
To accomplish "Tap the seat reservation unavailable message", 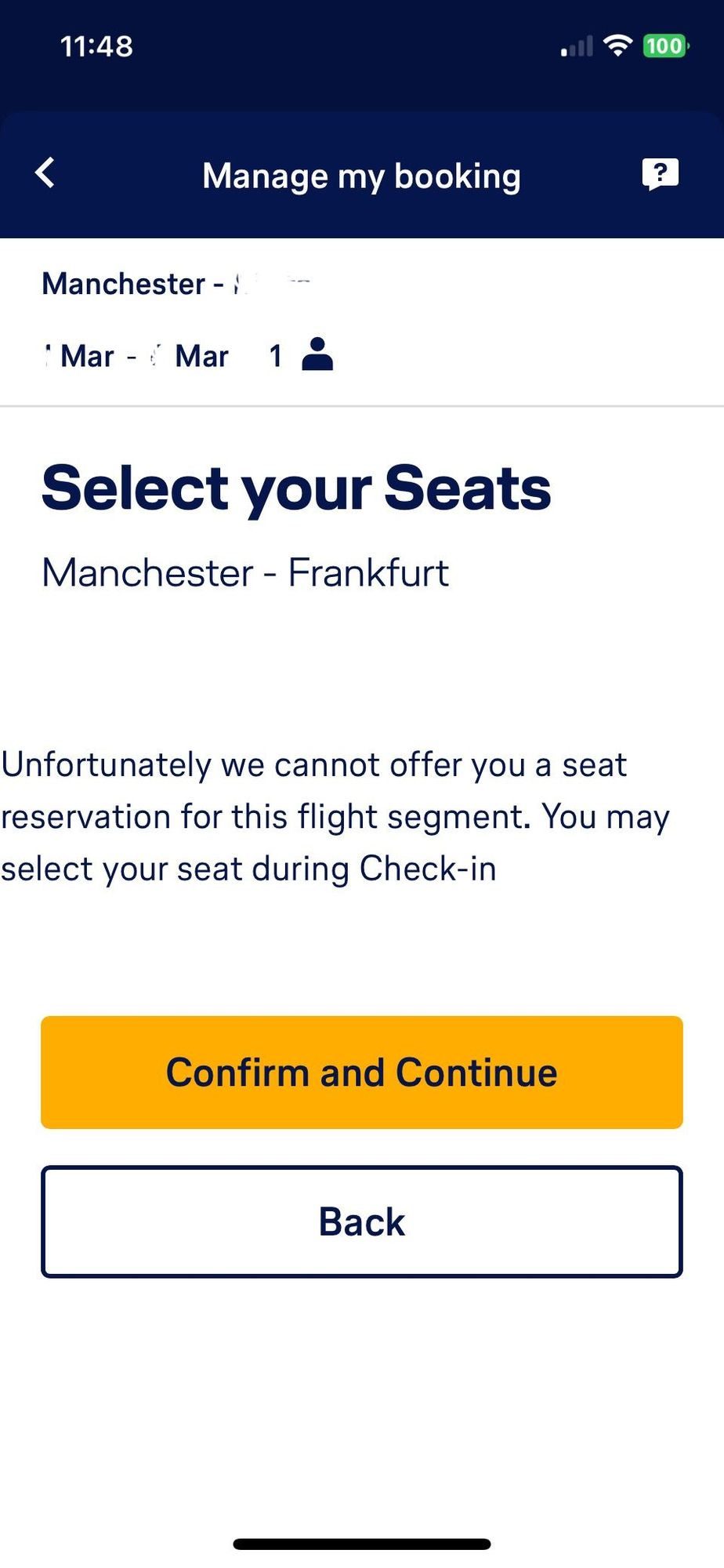I will coord(335,816).
